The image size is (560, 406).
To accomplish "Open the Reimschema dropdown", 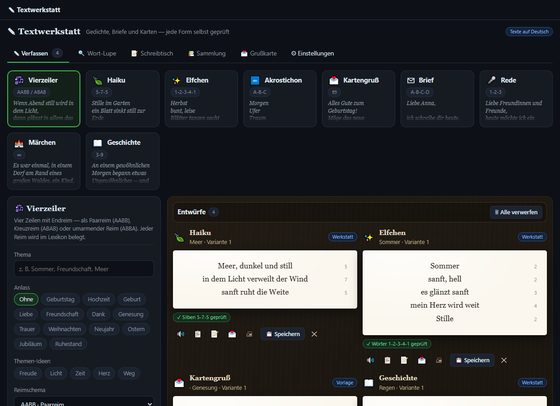I will [x=84, y=401].
